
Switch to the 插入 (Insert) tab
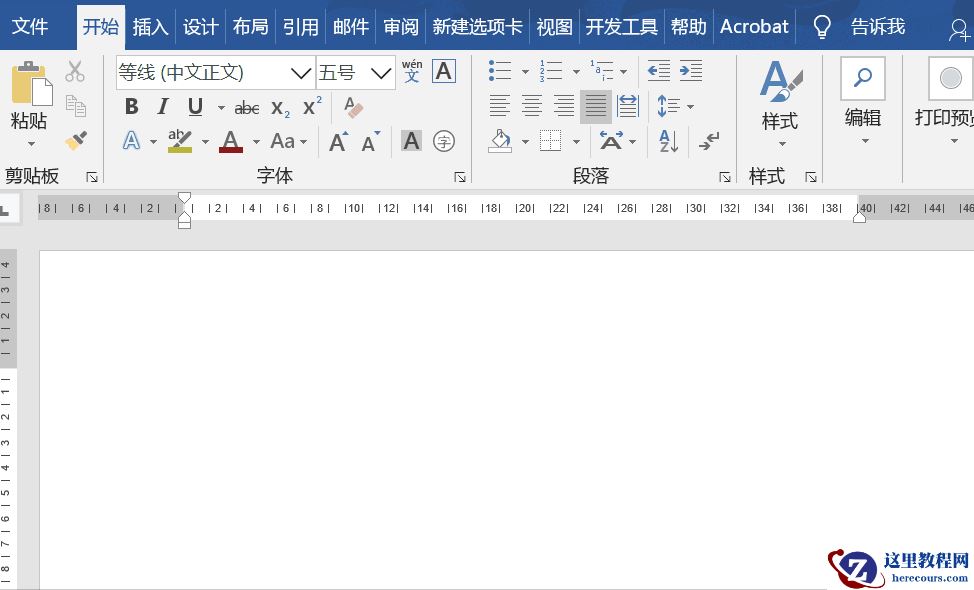(150, 26)
